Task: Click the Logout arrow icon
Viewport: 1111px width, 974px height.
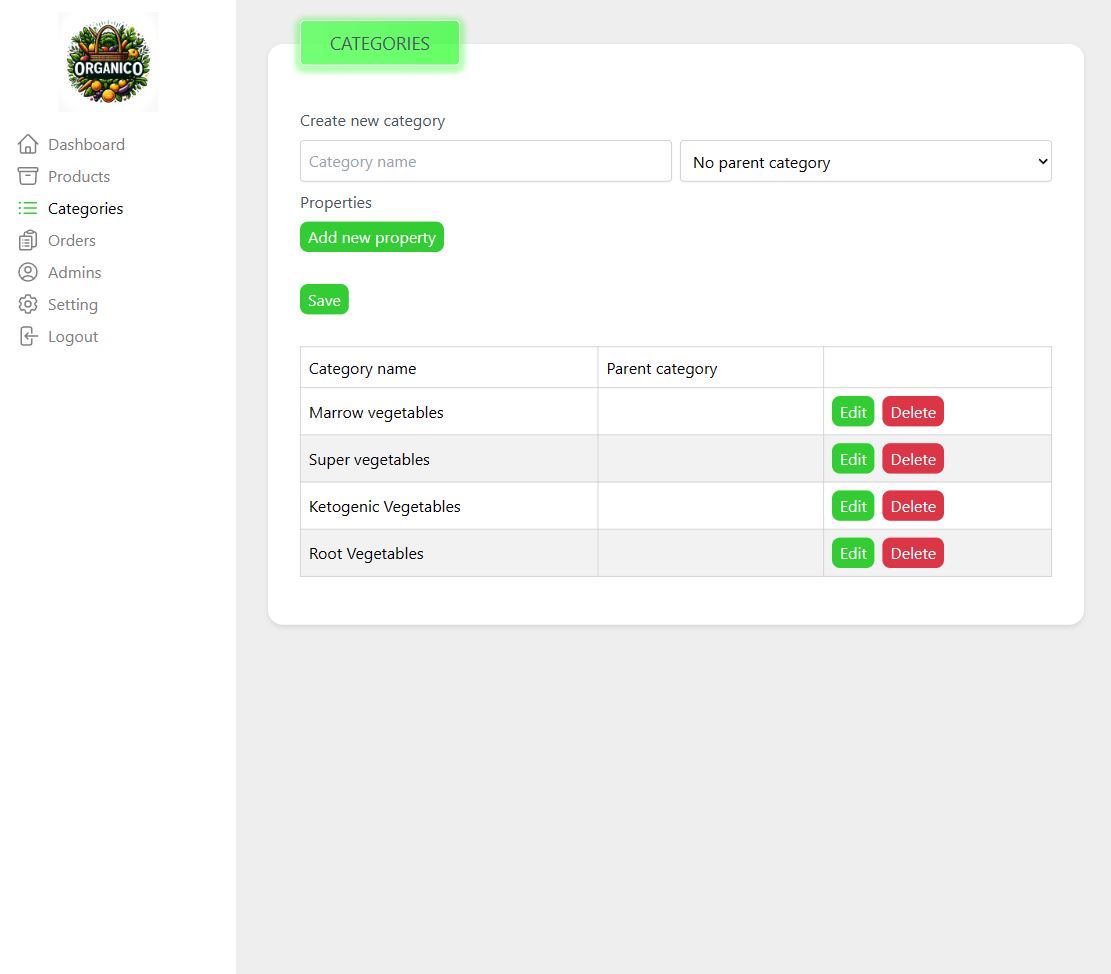Action: pos(28,336)
